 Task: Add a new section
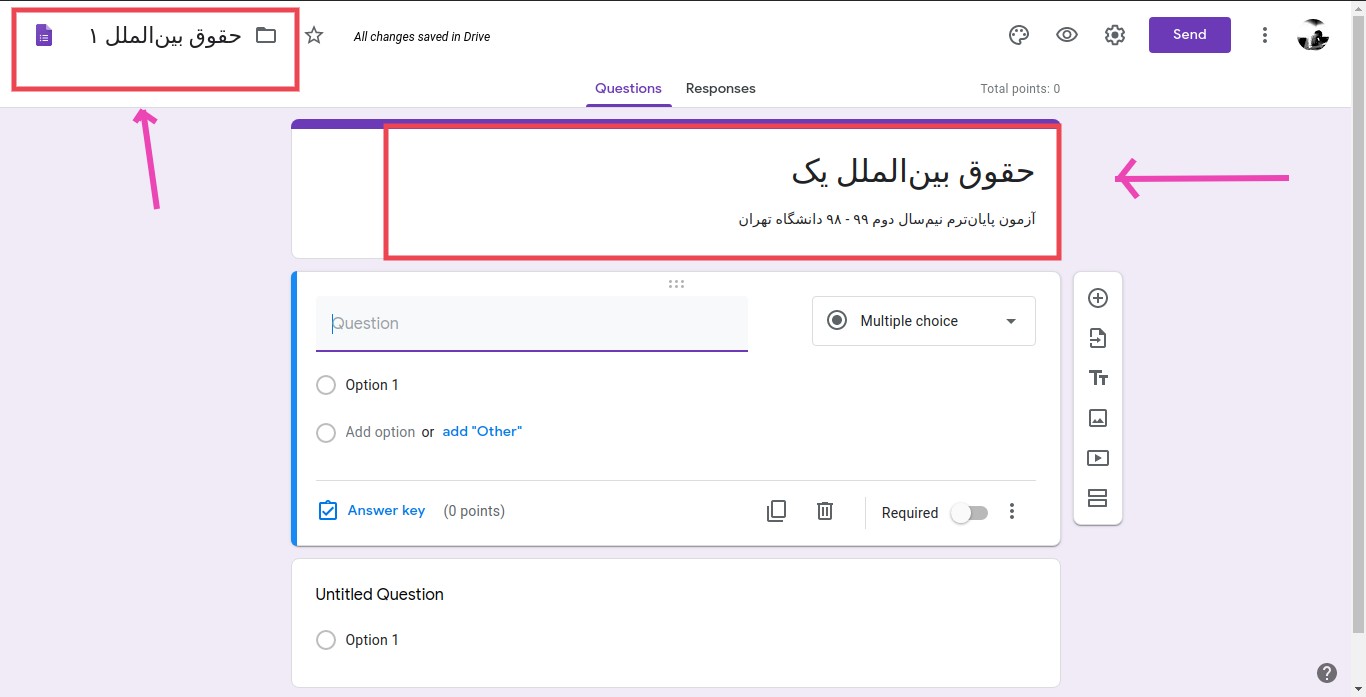1098,498
